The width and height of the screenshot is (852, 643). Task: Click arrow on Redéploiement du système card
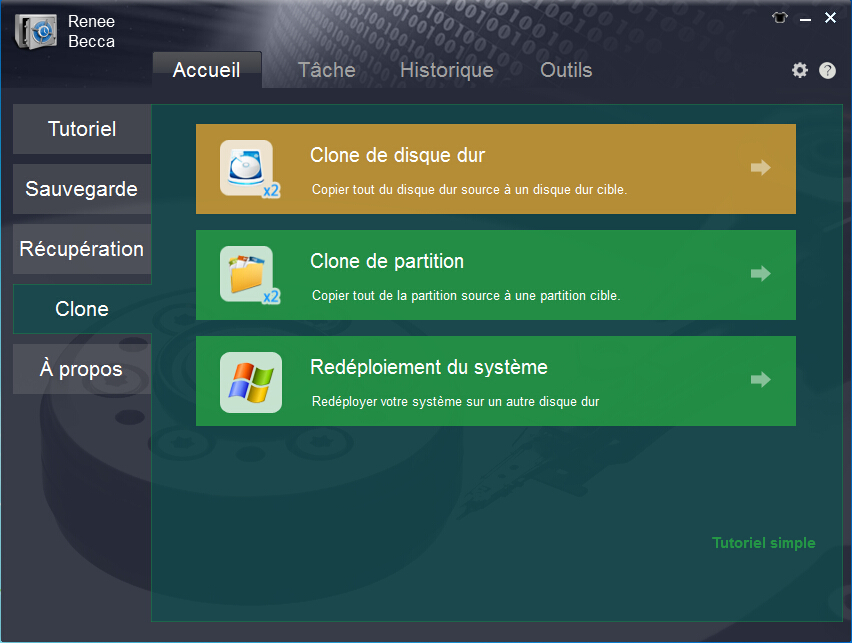coord(761,379)
